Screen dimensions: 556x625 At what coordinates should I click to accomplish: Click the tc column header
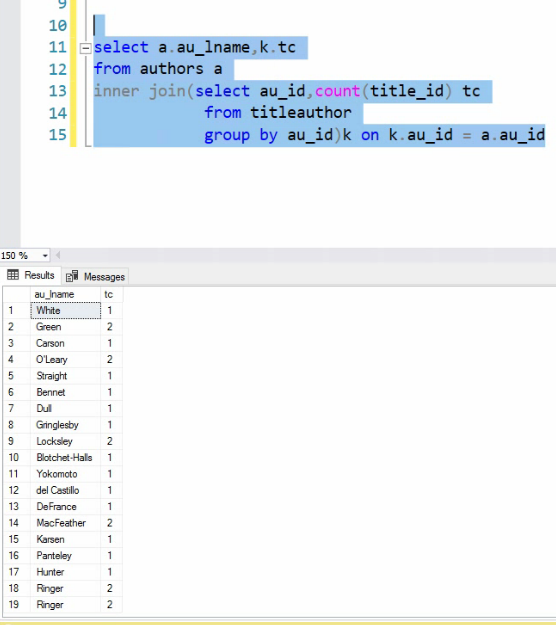tap(111, 295)
